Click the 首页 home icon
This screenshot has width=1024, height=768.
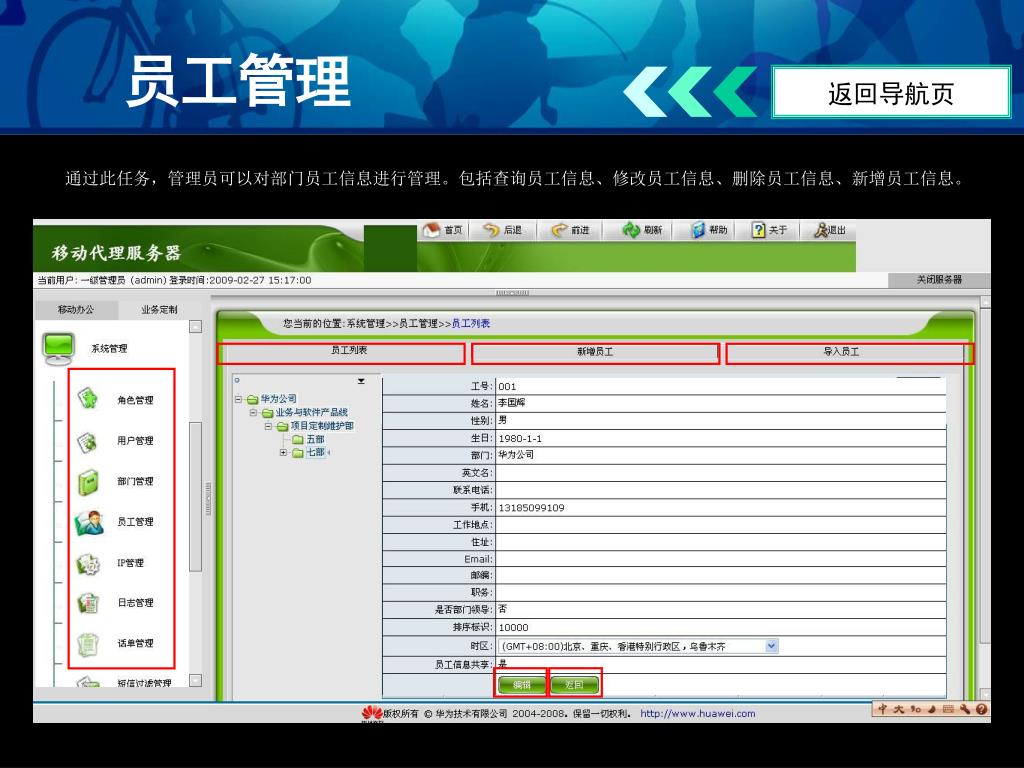pos(432,230)
